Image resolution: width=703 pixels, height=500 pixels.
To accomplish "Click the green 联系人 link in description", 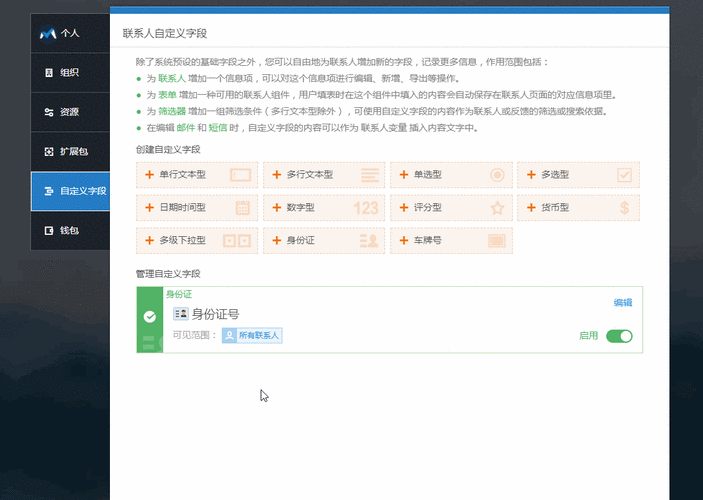I will click(x=172, y=78).
